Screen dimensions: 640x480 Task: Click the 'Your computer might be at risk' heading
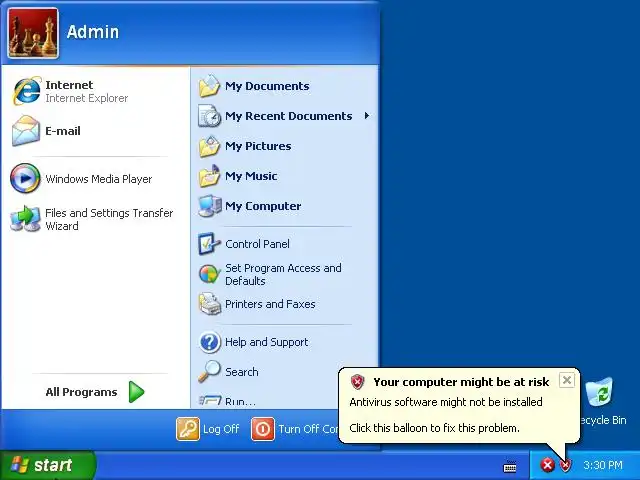point(461,382)
